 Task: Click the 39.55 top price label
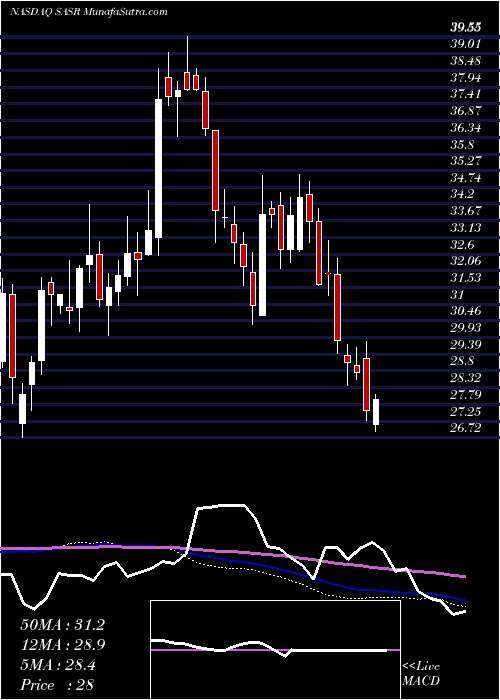coord(466,28)
